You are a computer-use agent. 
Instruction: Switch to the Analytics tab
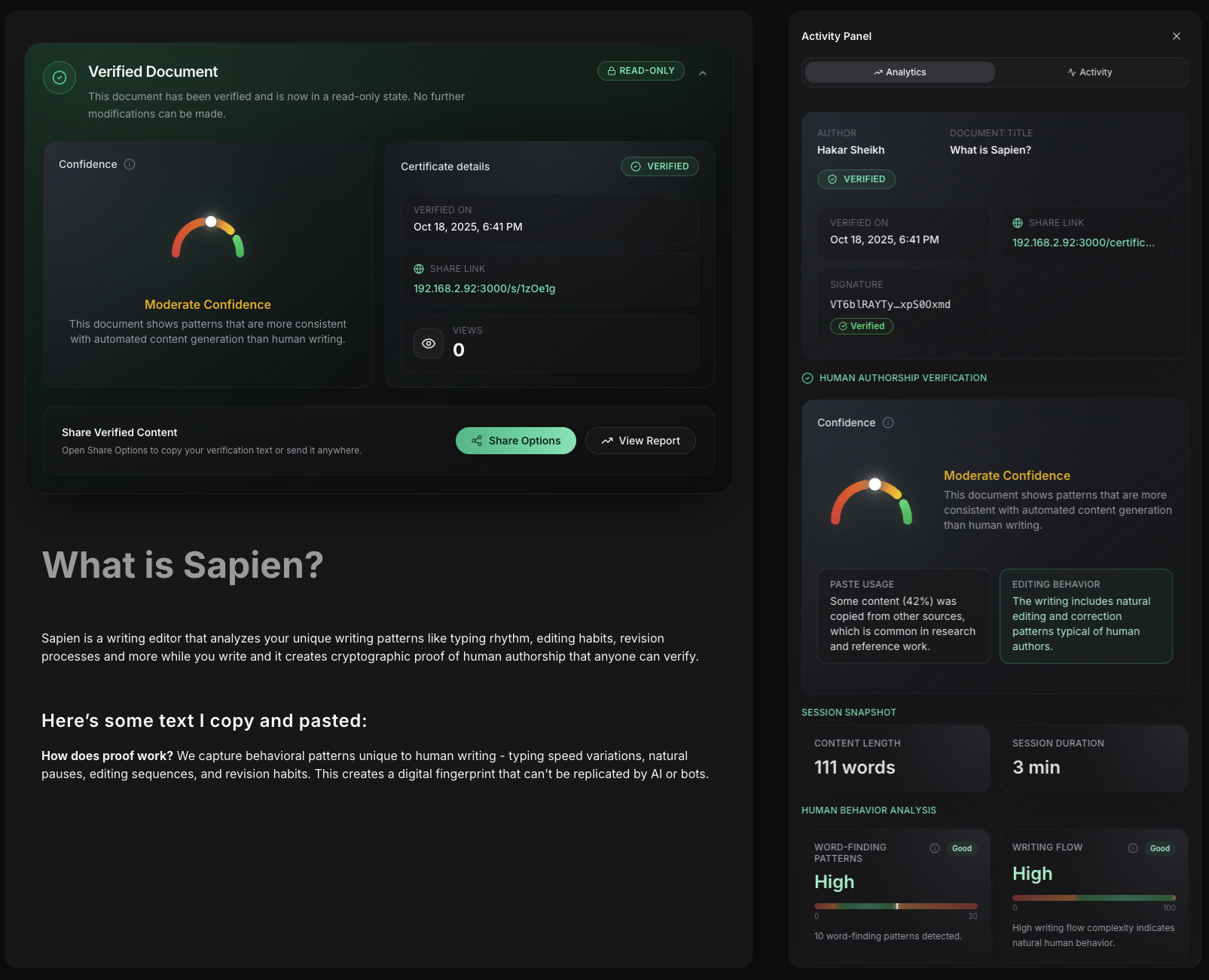900,72
